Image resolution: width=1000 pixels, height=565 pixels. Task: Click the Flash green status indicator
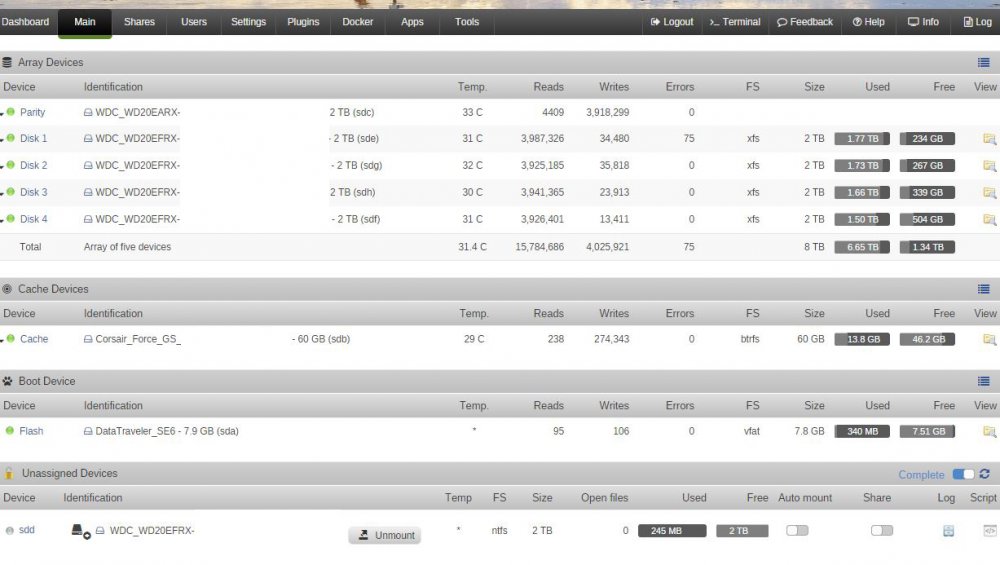10,430
